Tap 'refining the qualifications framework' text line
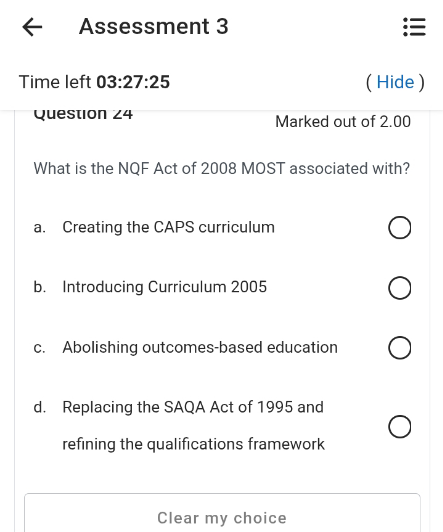443x532 pixels. pyautogui.click(x=194, y=444)
